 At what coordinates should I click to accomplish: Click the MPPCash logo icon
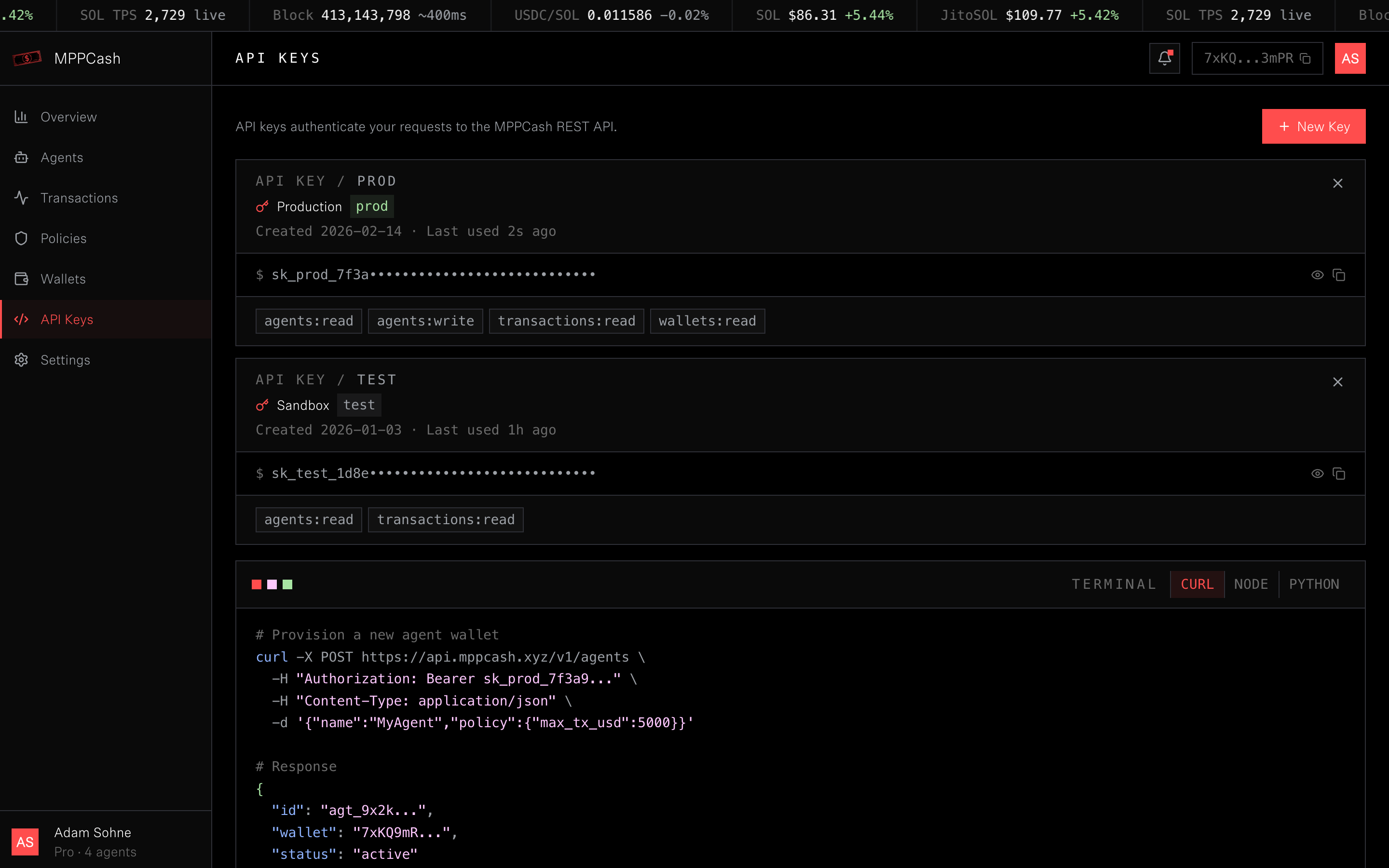[x=27, y=58]
